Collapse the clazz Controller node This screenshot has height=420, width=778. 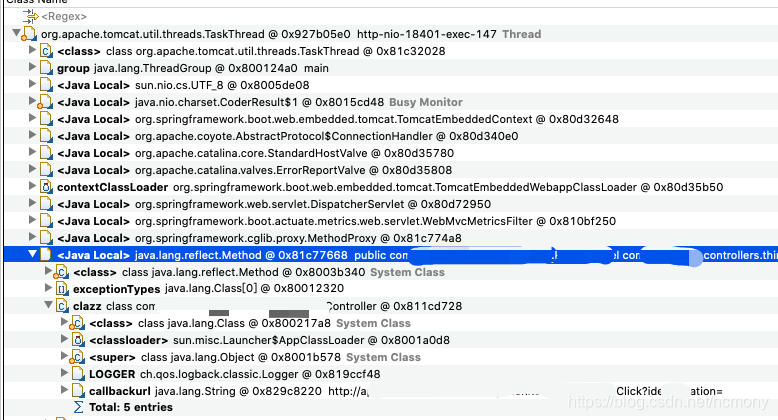click(x=48, y=305)
